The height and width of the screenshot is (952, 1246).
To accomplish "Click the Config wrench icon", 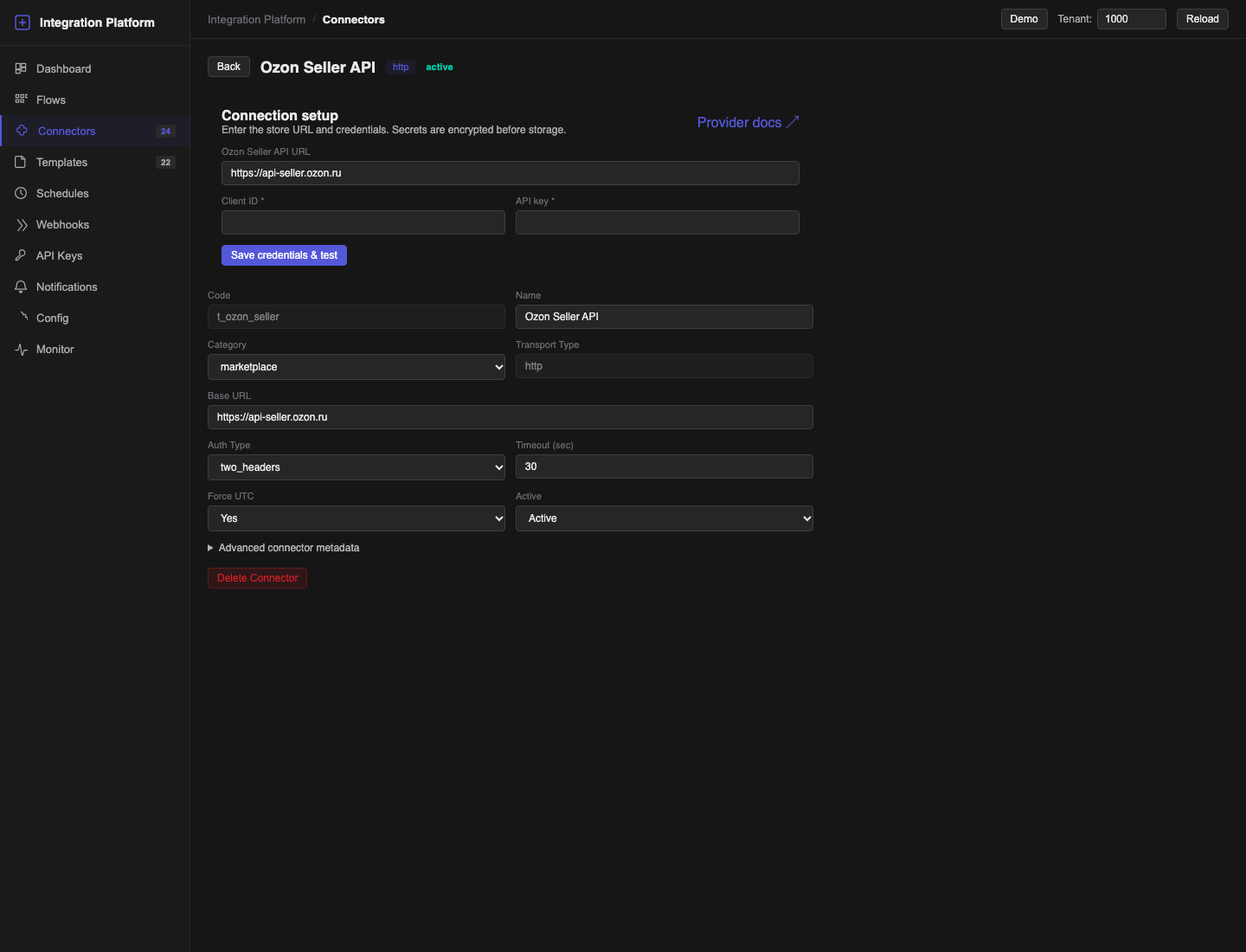I will point(24,317).
